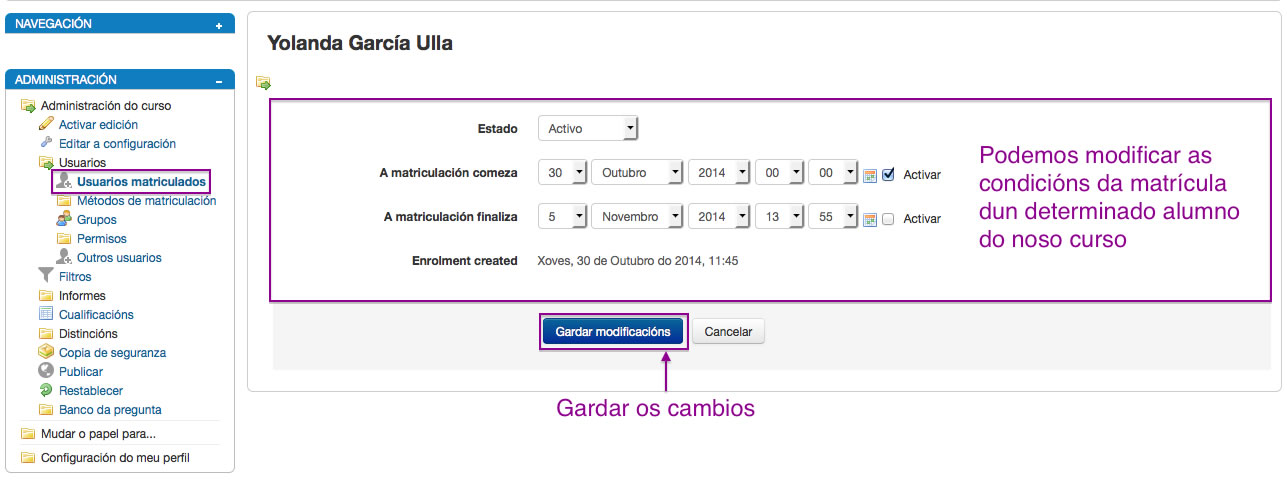1287x484 pixels.
Task: Open the end minute dropdown showing 55
Action: point(833,217)
